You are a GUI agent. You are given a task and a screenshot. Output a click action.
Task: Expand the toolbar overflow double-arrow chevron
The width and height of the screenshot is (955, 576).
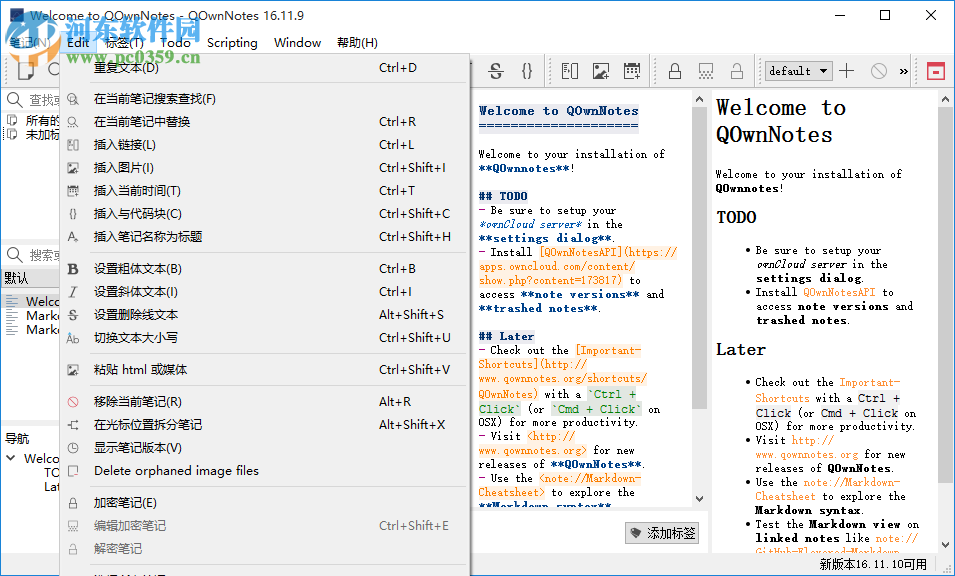click(904, 71)
